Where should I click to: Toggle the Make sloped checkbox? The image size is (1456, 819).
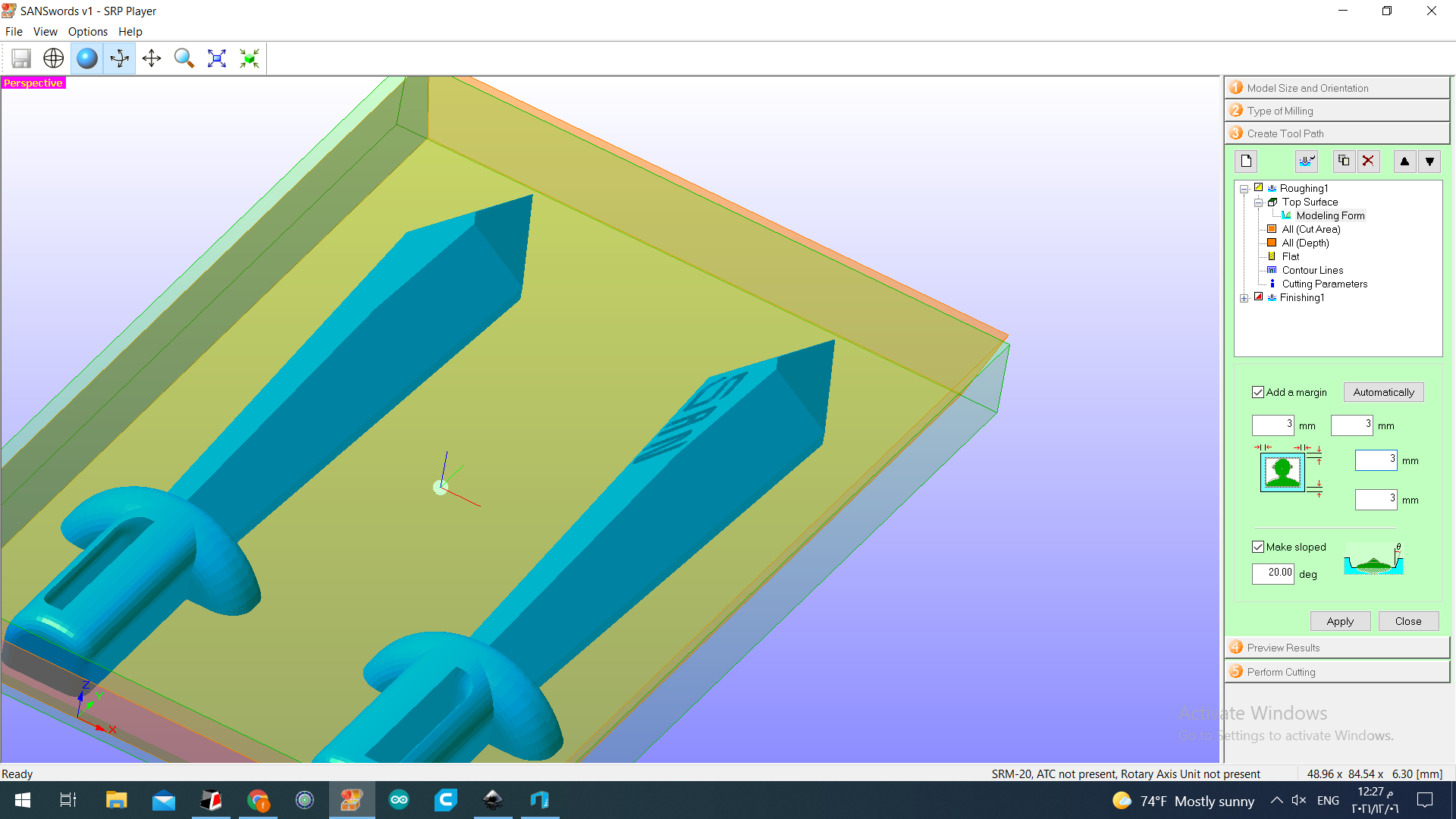(x=1258, y=547)
